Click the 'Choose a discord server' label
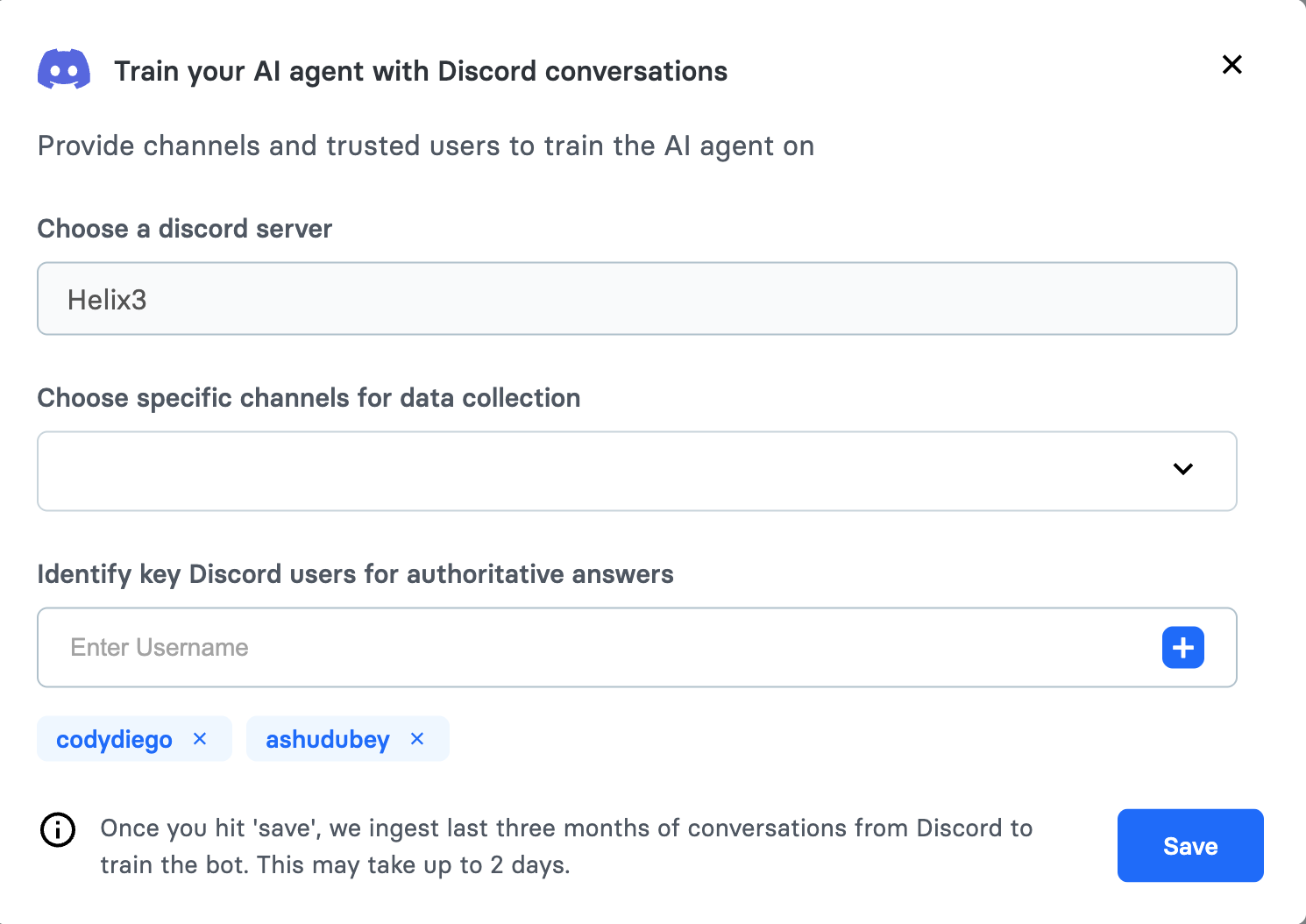 tap(185, 229)
